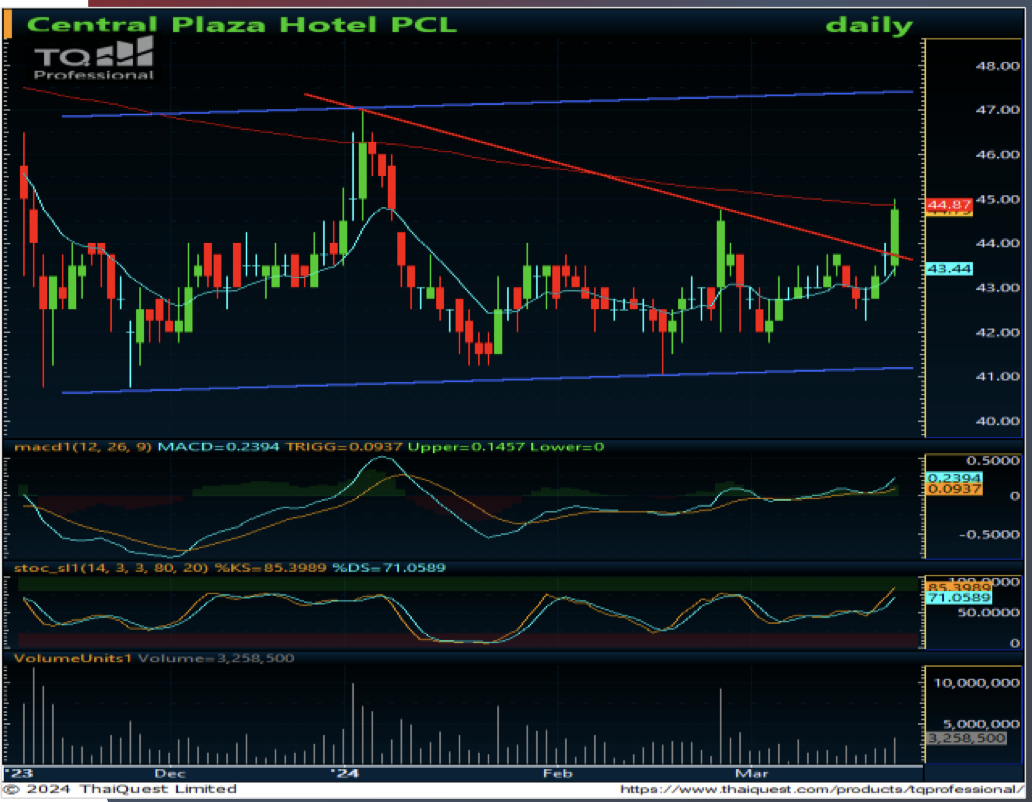This screenshot has width=1032, height=802.
Task: Click the 43.00 price axis label
Action: click(x=997, y=288)
